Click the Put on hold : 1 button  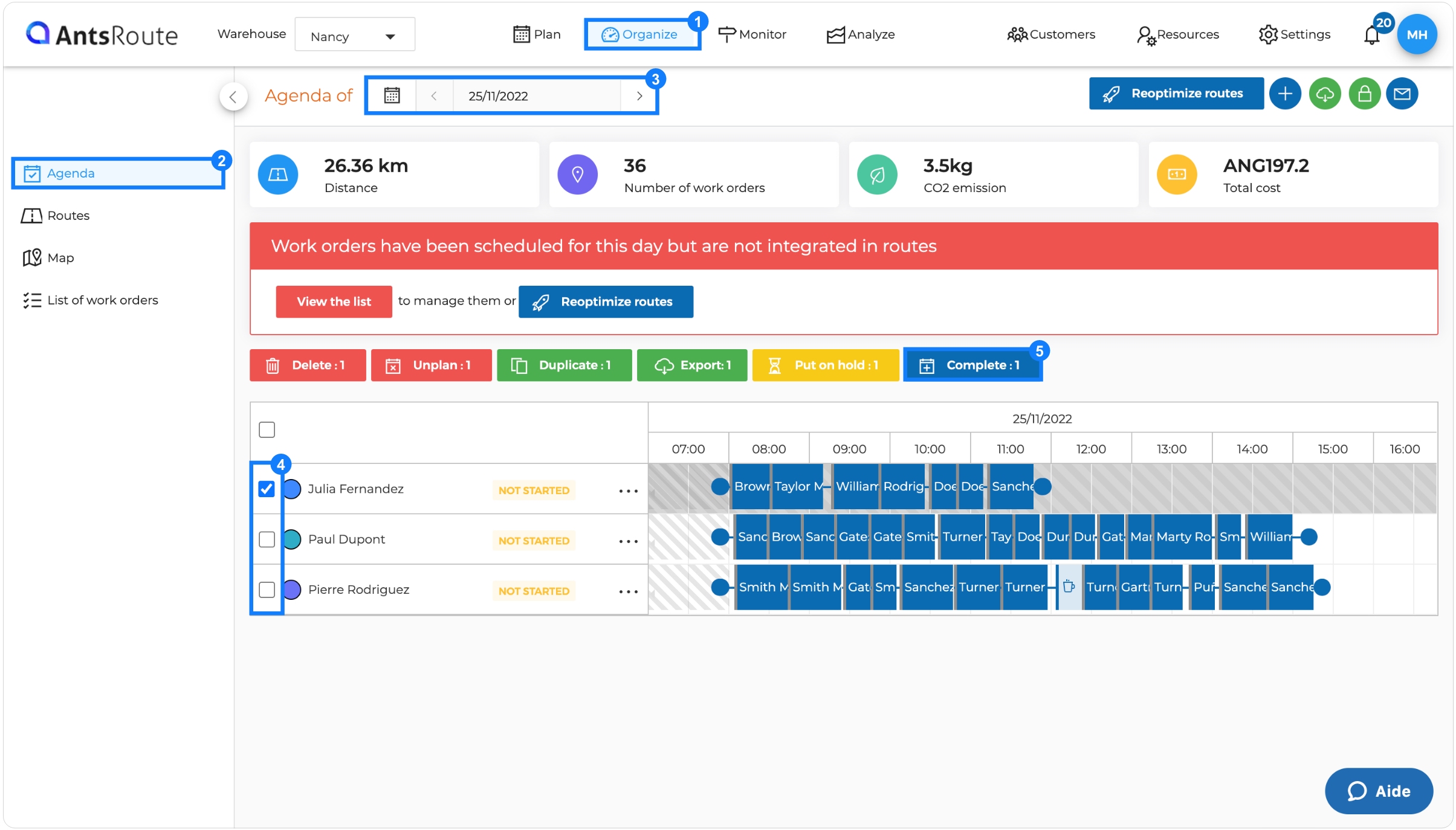(x=826, y=365)
